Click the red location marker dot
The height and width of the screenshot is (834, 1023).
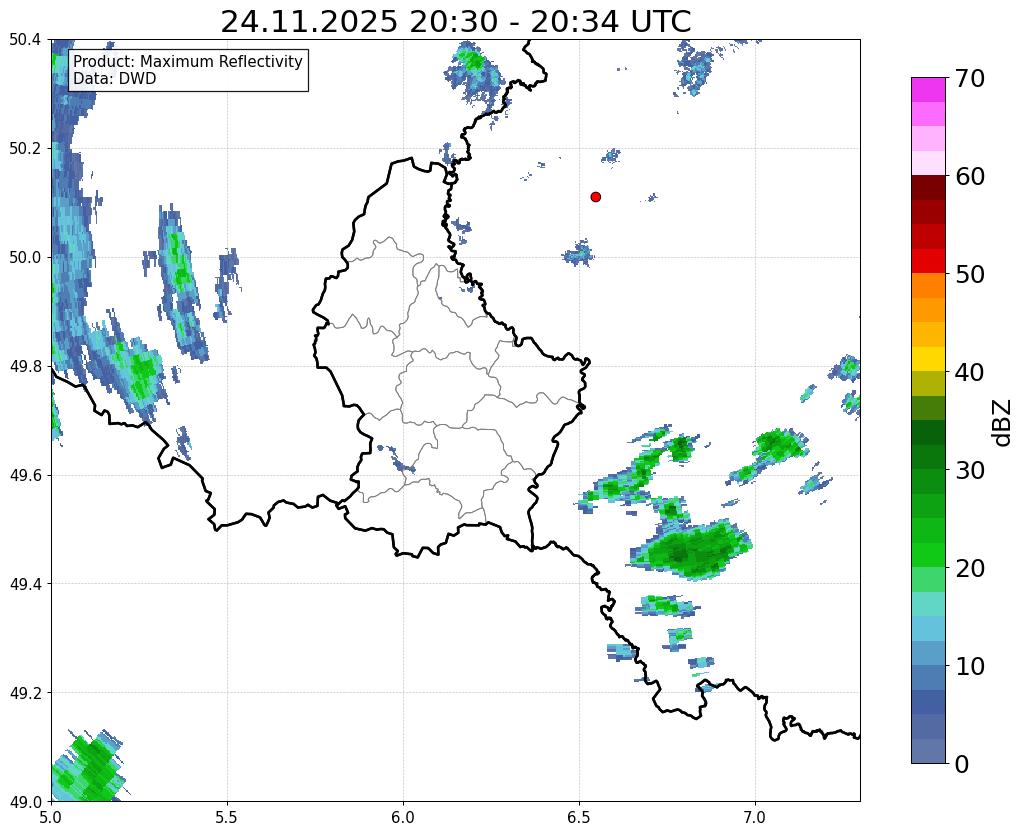point(596,197)
